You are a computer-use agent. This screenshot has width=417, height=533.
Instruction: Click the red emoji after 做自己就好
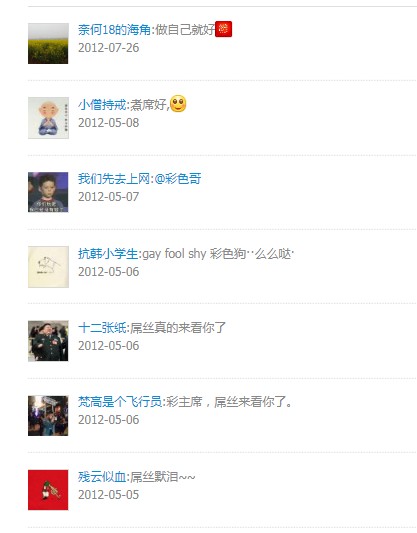[x=224, y=29]
